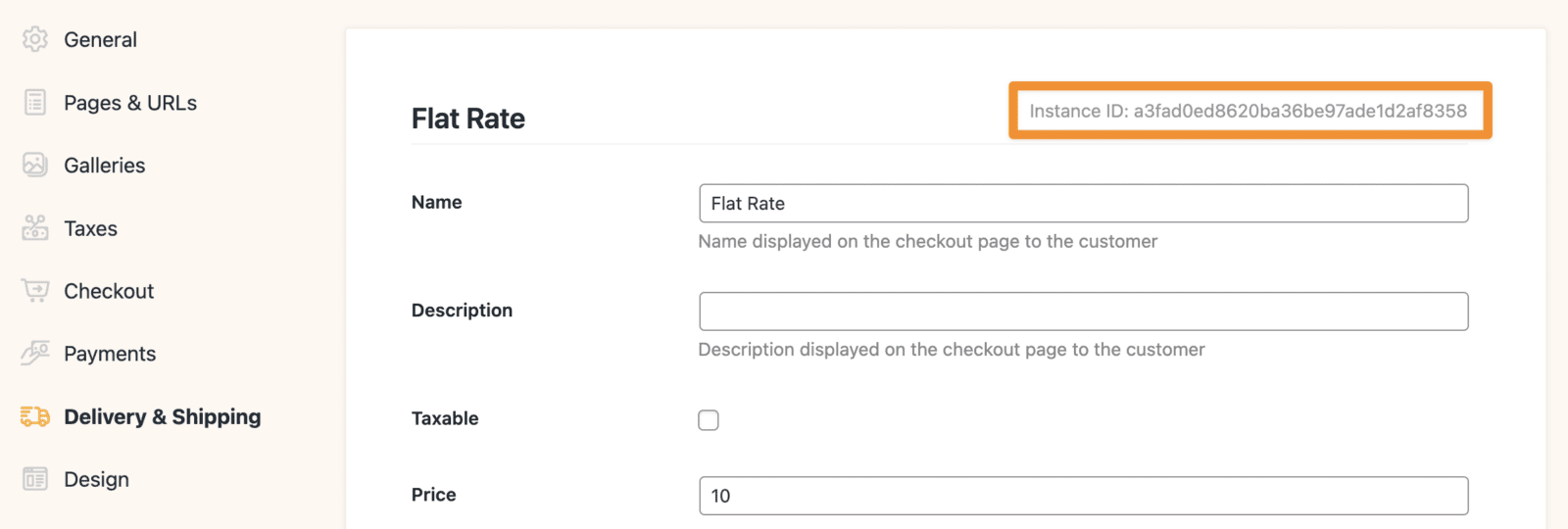This screenshot has height=529, width=1568.
Task: Click the Price field showing 10
Action: [1084, 496]
